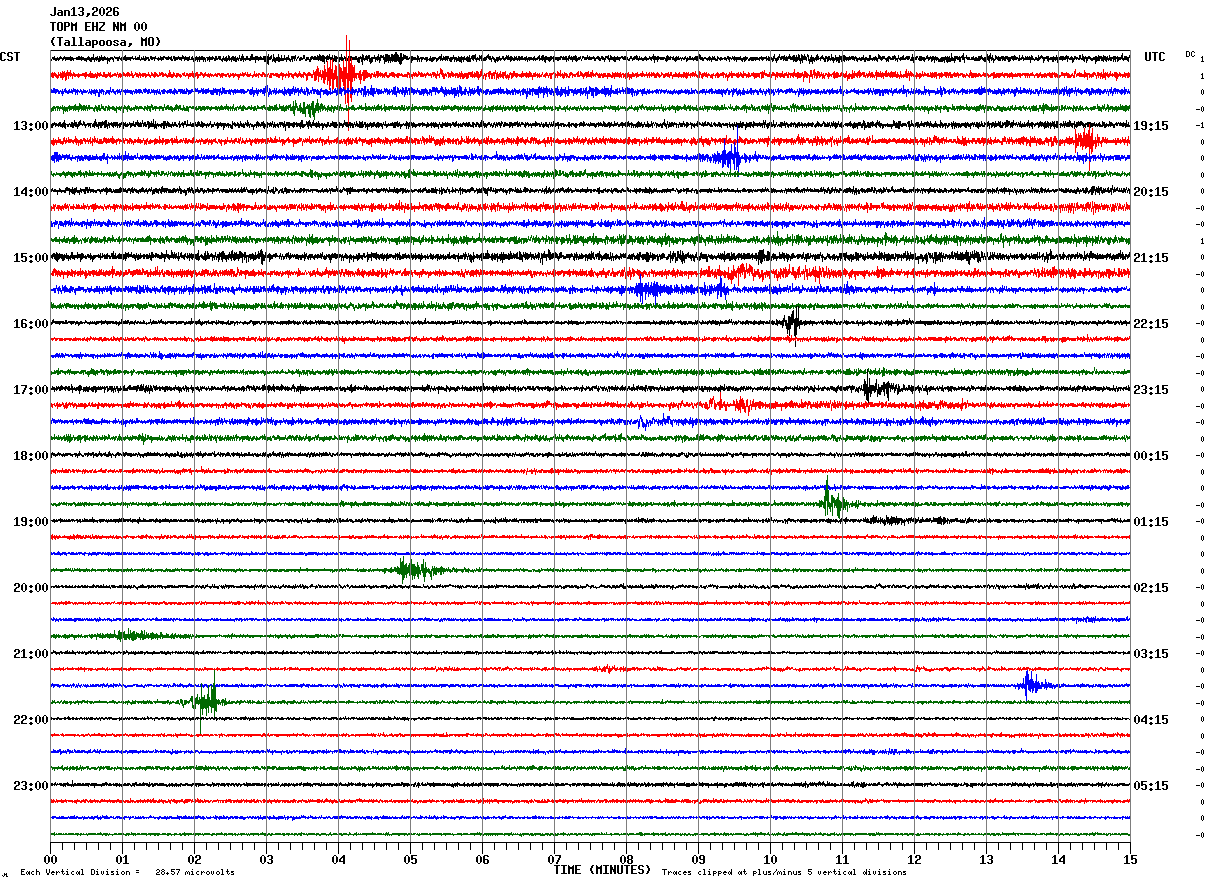Screen dimensions: 1210x886
Task: Click minute tick label 11 on time axis
Action: click(842, 860)
